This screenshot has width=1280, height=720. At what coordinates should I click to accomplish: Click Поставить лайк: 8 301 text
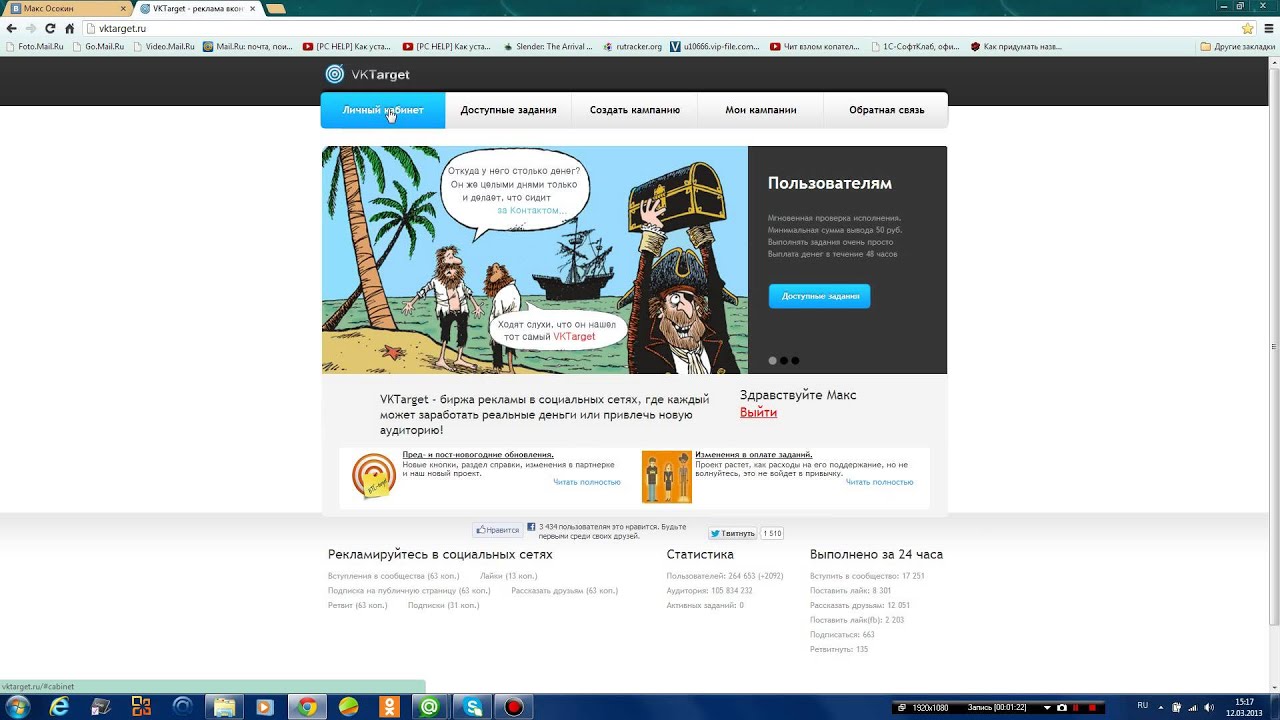click(x=850, y=590)
